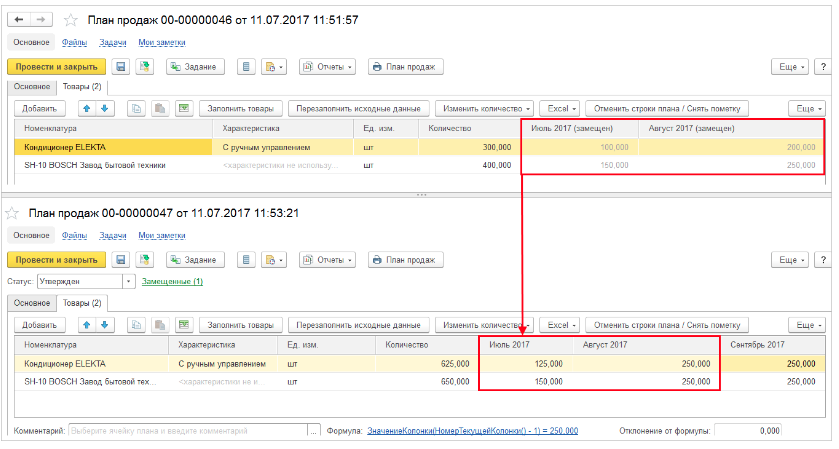Spreadsheet icon in plan 00-00000046 table toolbar
This screenshot has height=449, width=839.
point(184,109)
